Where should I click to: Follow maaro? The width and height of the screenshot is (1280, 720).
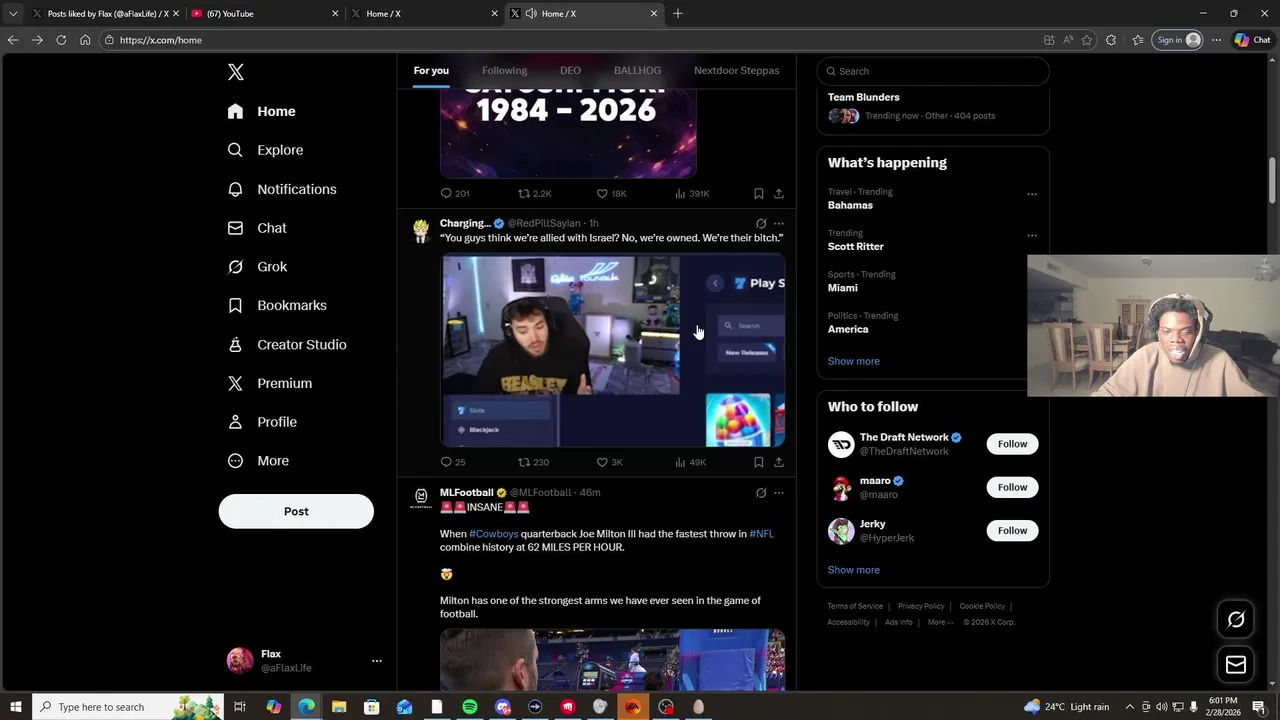coord(1012,487)
